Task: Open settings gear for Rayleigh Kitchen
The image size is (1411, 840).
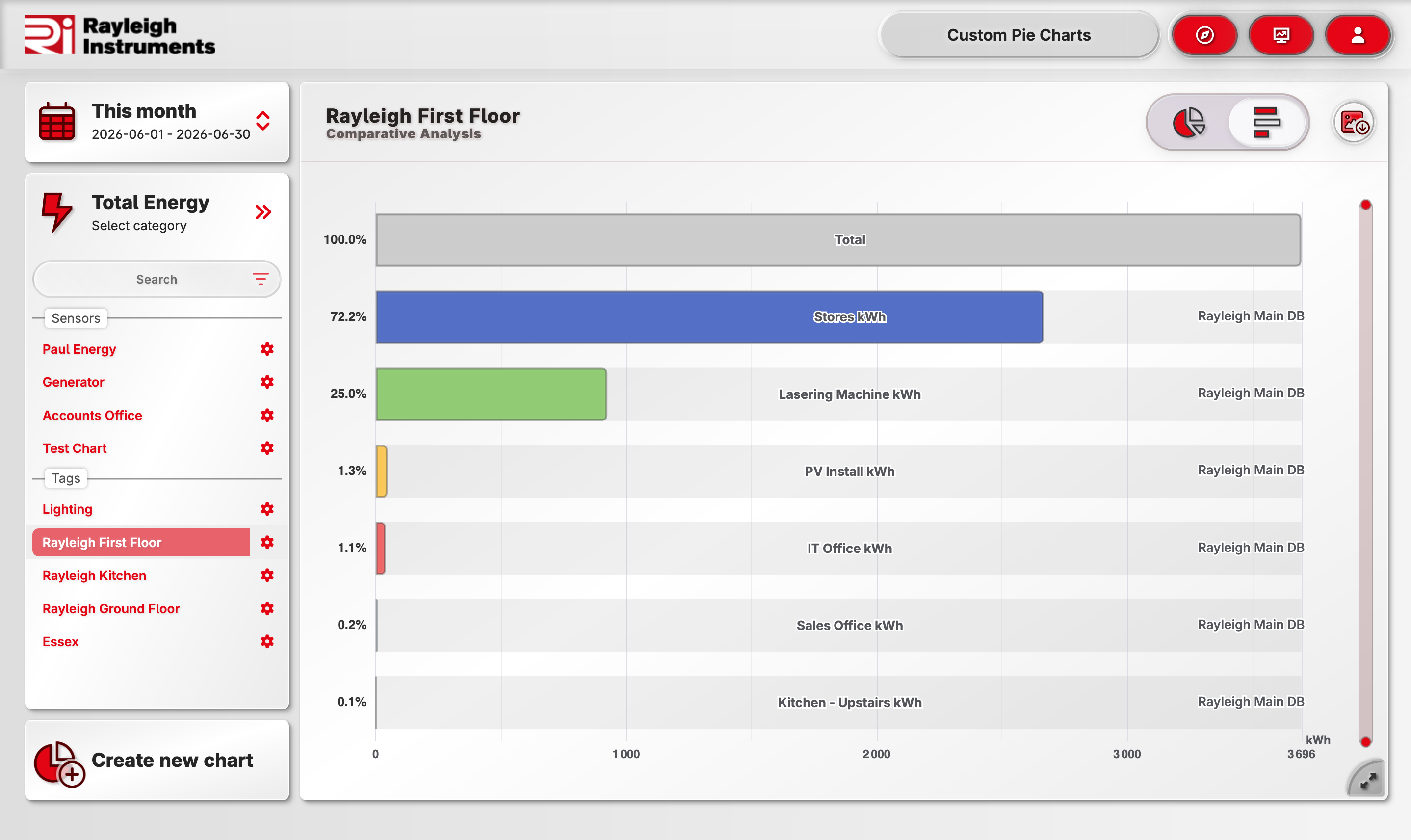Action: pos(267,575)
